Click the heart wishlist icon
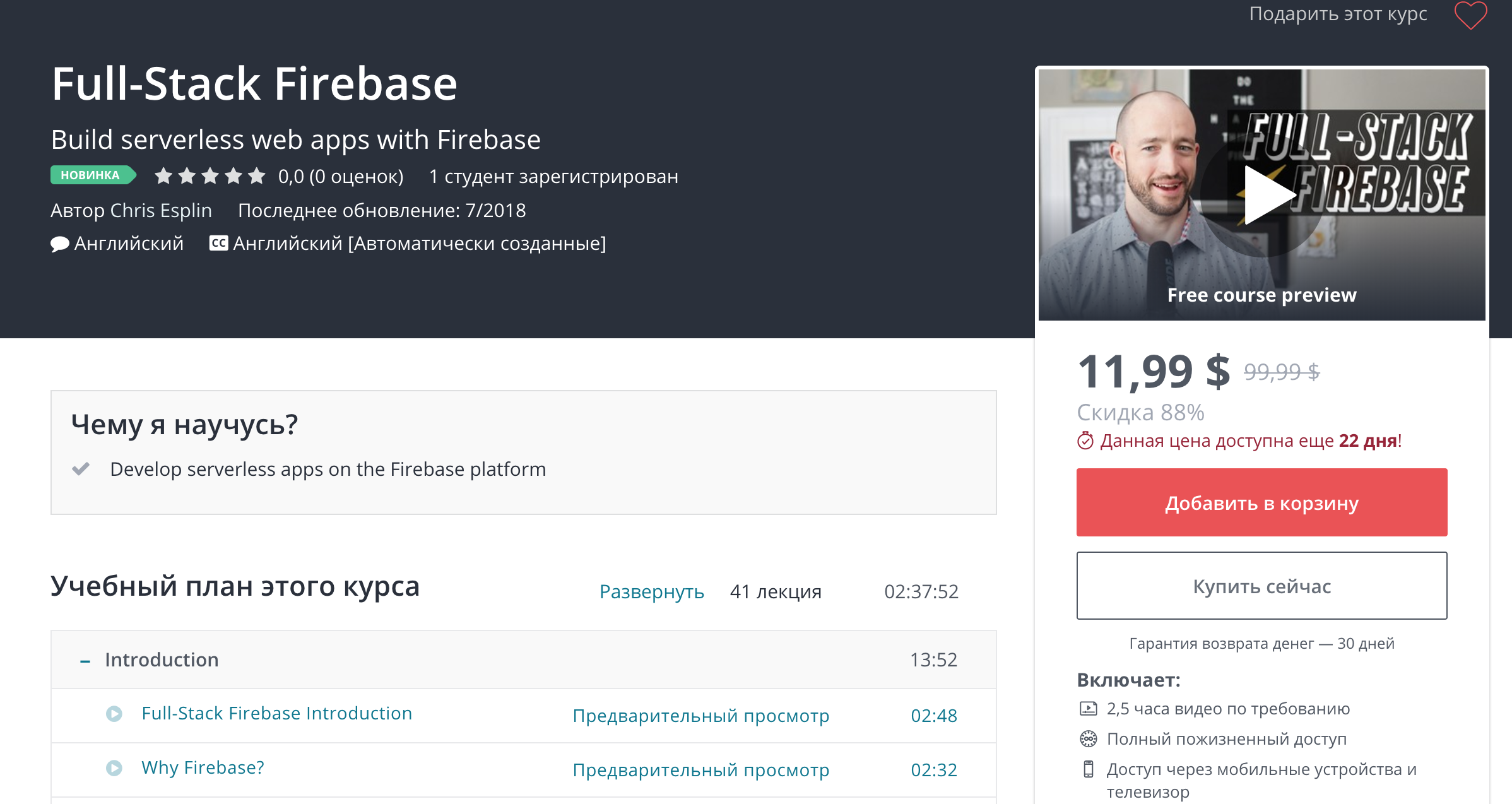This screenshot has height=804, width=1512. pos(1471,15)
